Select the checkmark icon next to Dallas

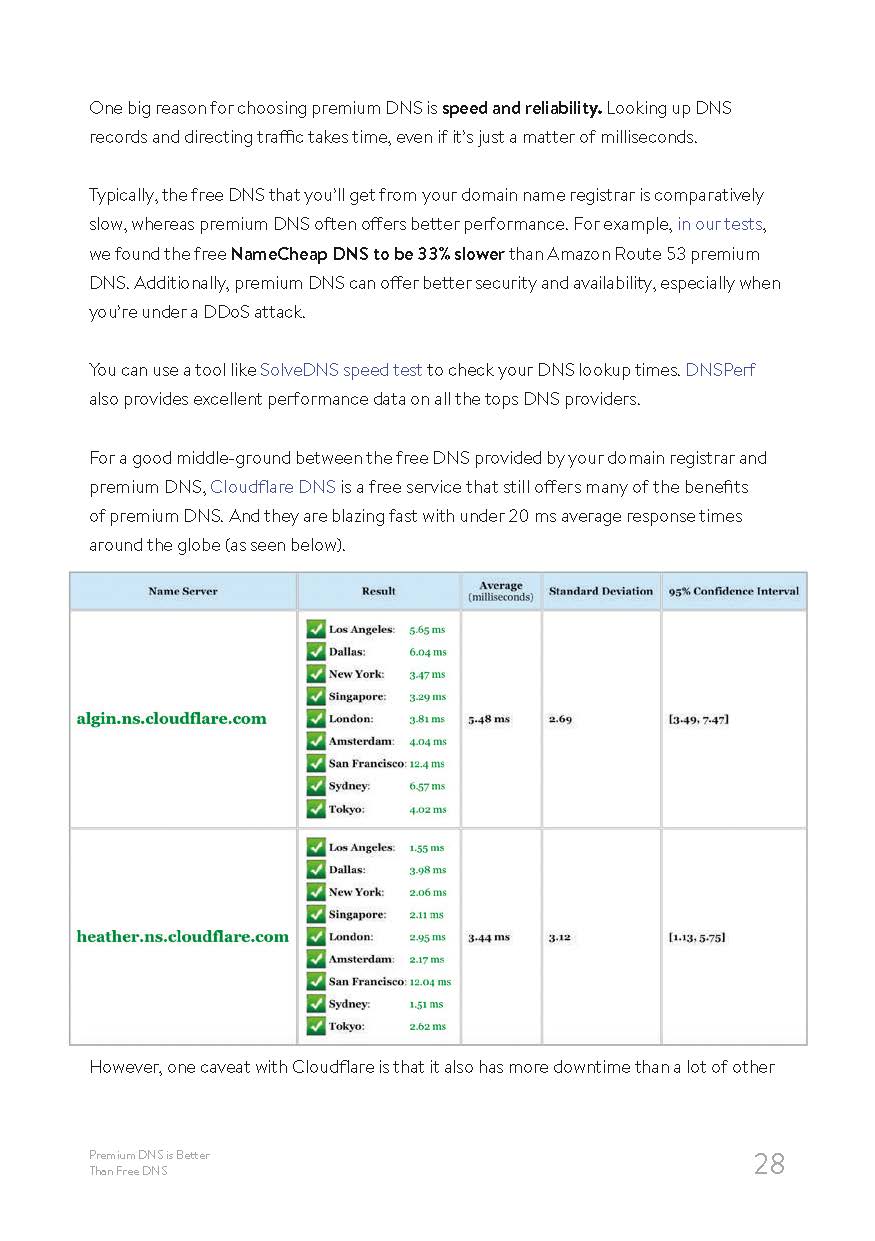point(316,651)
